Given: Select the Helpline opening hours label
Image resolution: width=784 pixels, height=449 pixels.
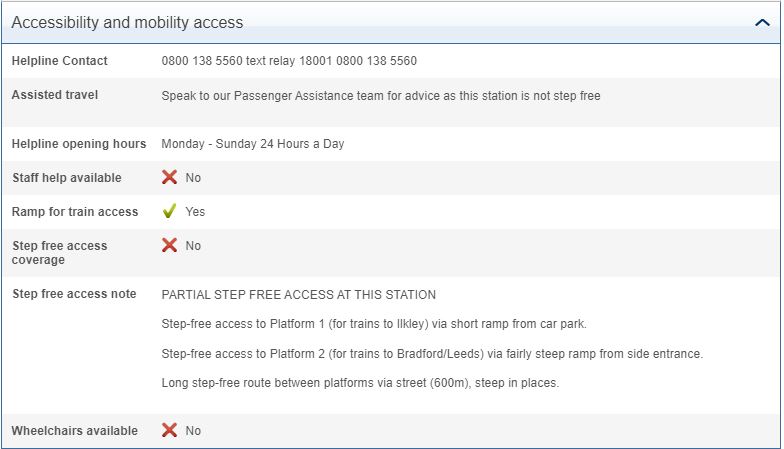Looking at the screenshot, I should [79, 144].
